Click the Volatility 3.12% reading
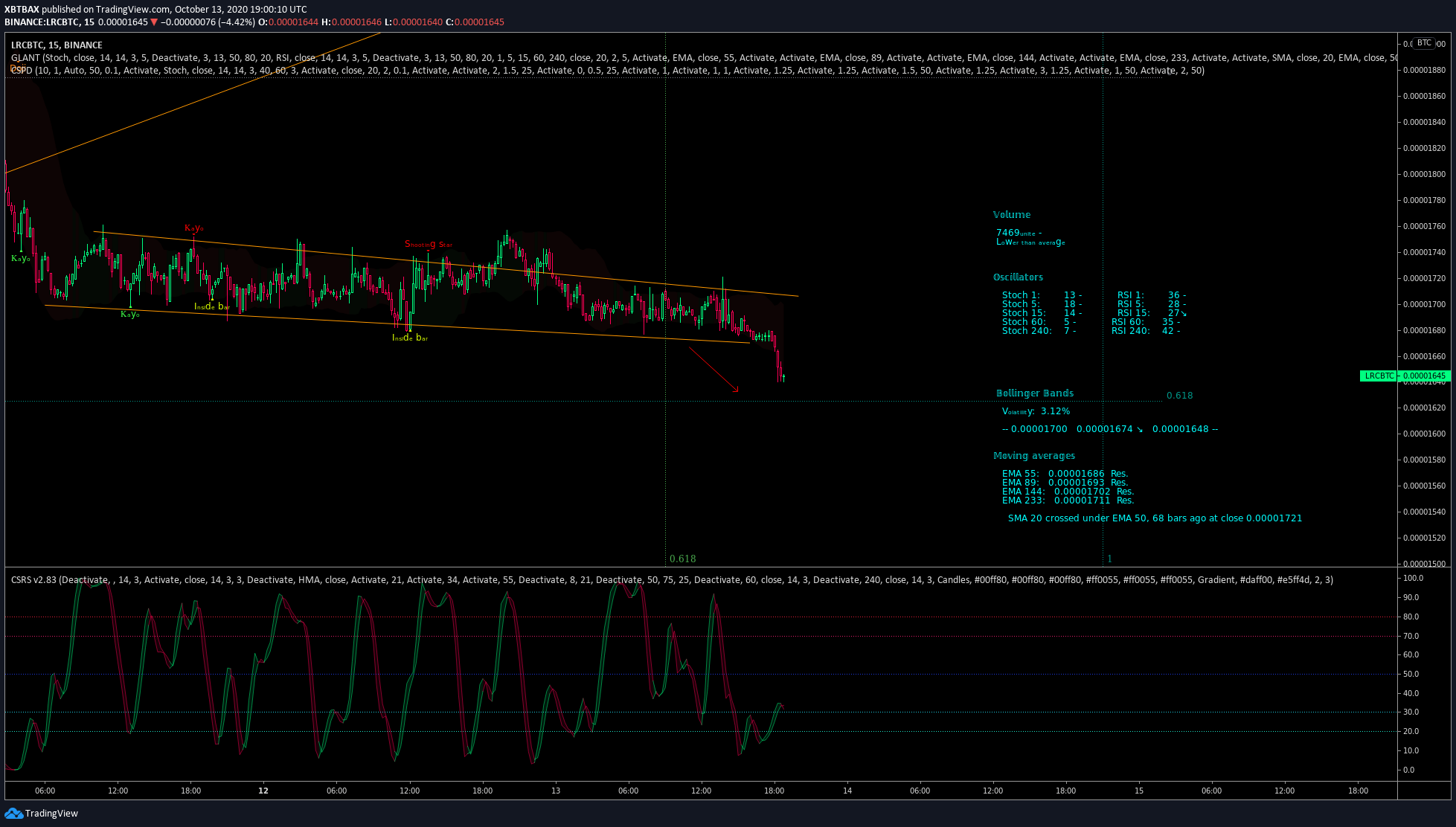The image size is (1456, 827). (1036, 411)
